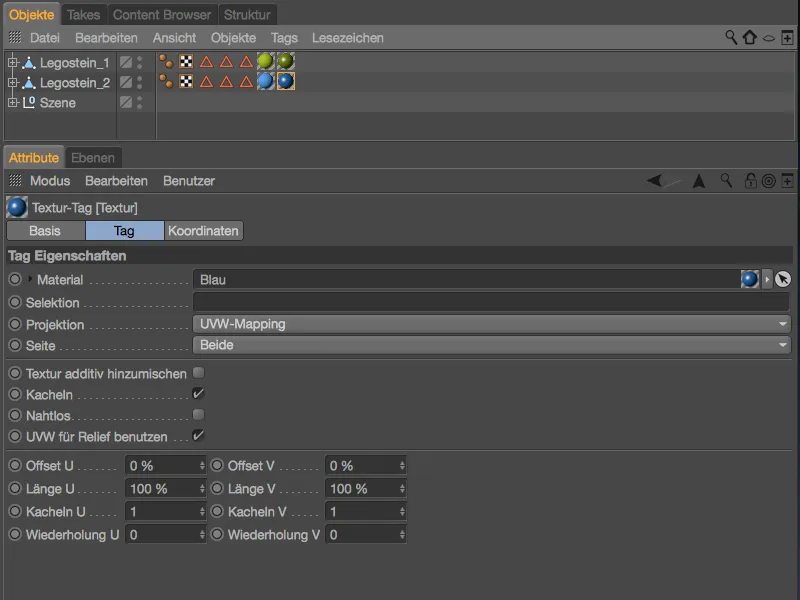Open the Tags menu

pos(284,38)
